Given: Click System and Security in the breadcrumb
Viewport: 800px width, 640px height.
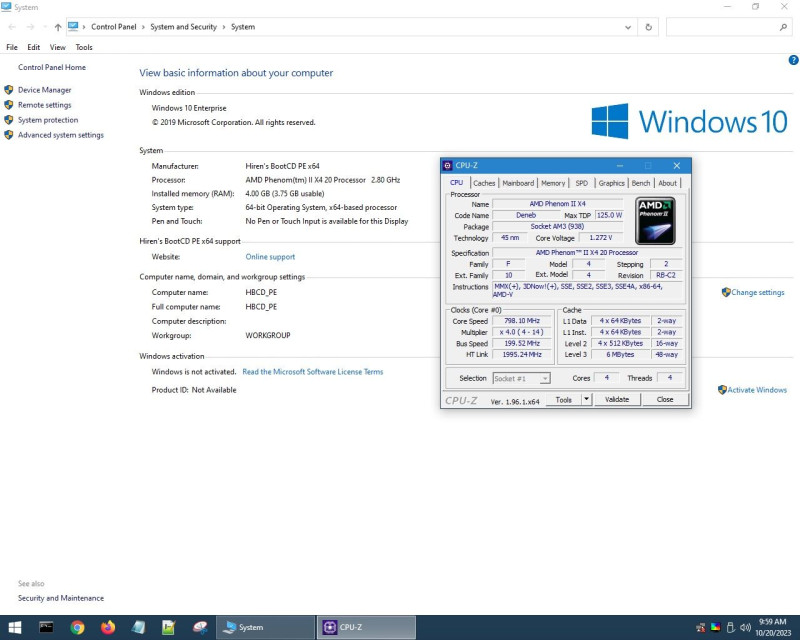Looking at the screenshot, I should pos(184,27).
